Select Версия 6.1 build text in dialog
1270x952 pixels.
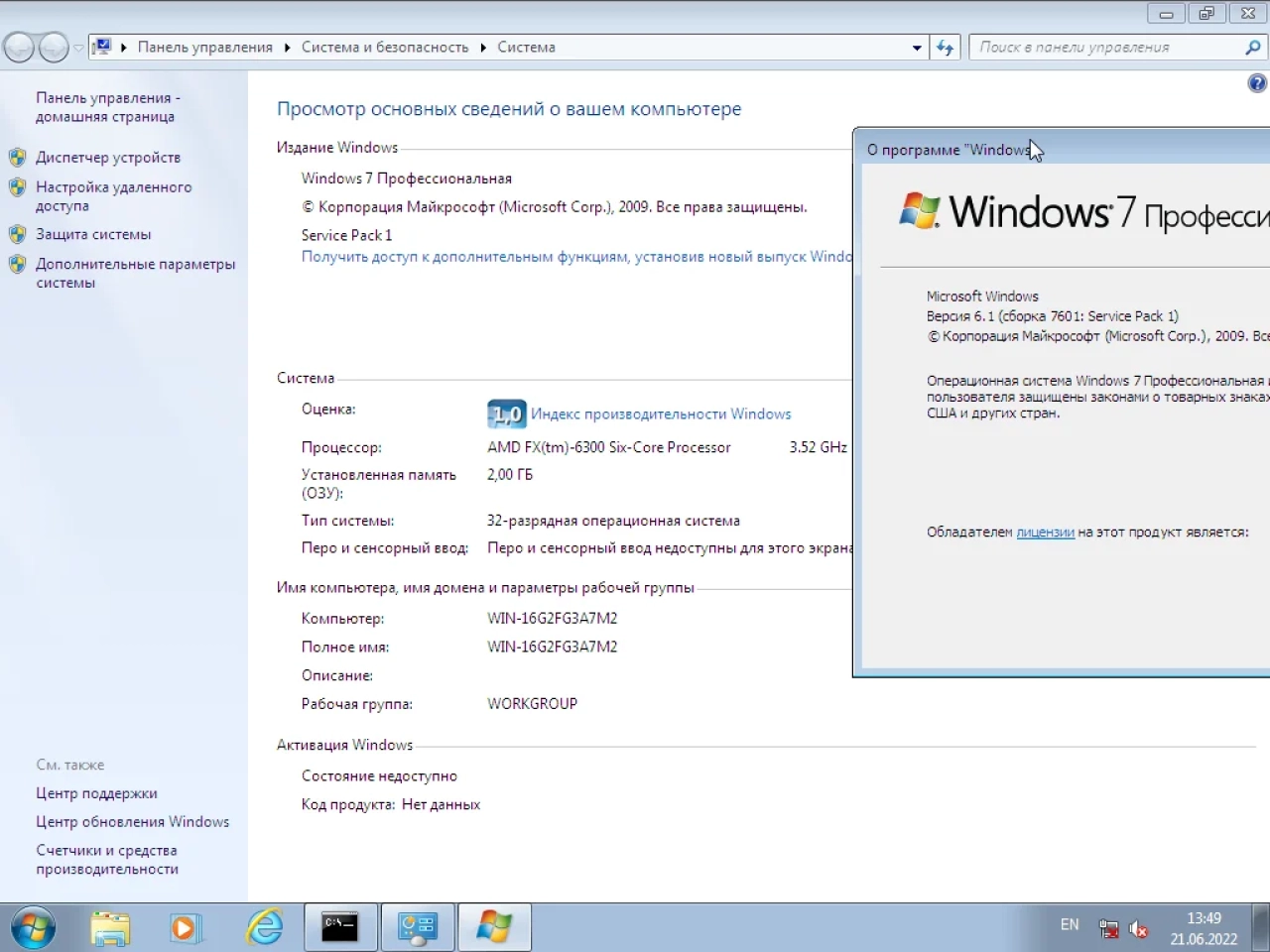[1053, 316]
